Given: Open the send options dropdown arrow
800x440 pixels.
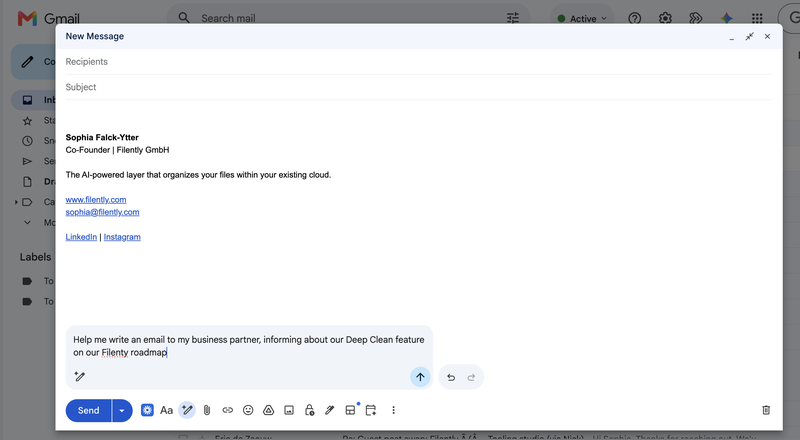Looking at the screenshot, I should 122,410.
